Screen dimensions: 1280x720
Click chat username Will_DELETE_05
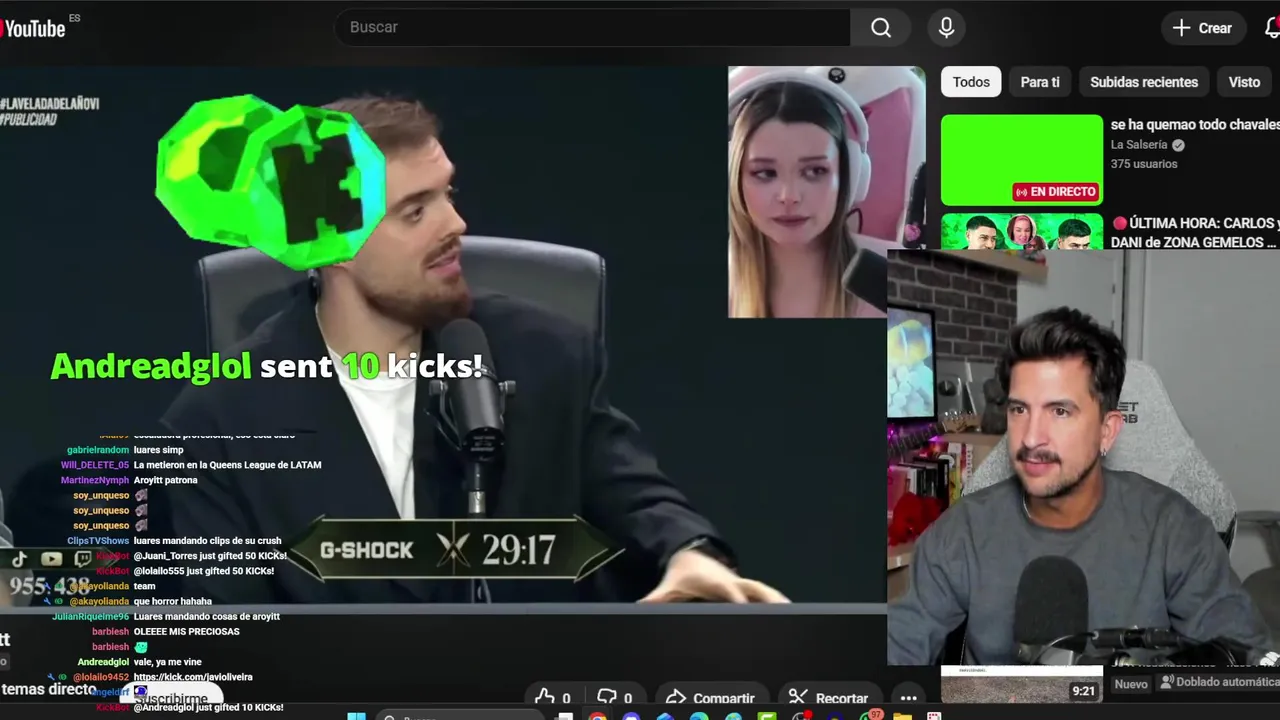(x=95, y=465)
